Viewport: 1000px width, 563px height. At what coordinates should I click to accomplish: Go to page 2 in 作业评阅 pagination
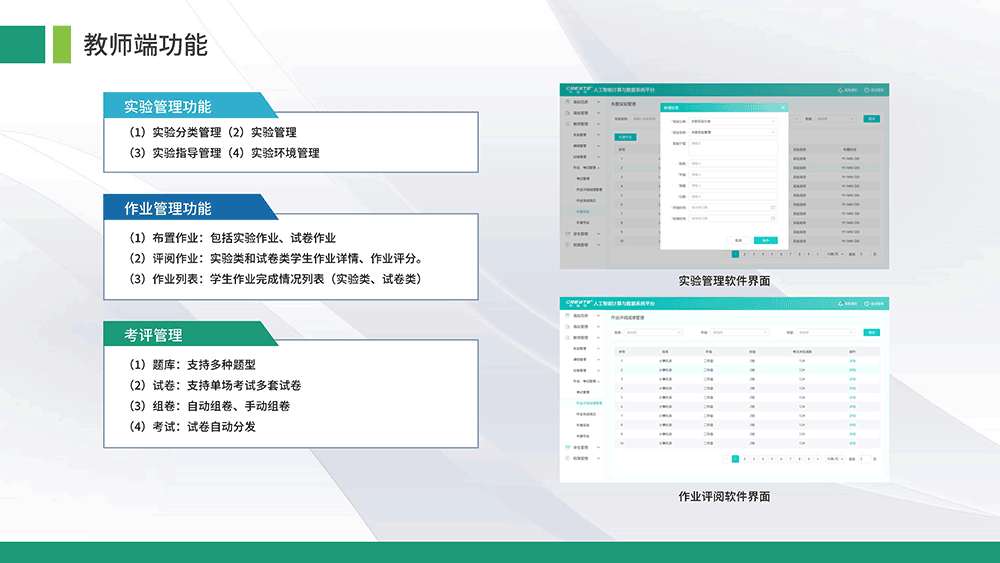[x=744, y=459]
